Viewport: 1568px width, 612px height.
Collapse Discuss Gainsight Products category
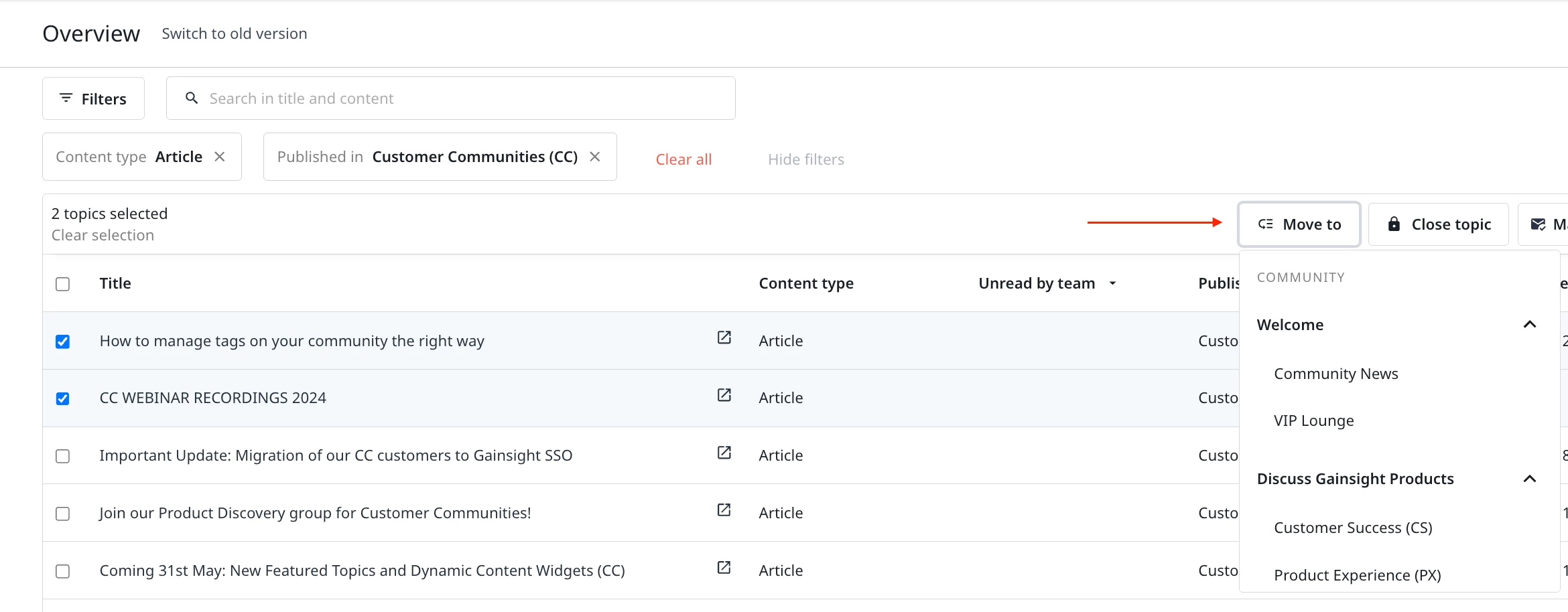coord(1530,479)
